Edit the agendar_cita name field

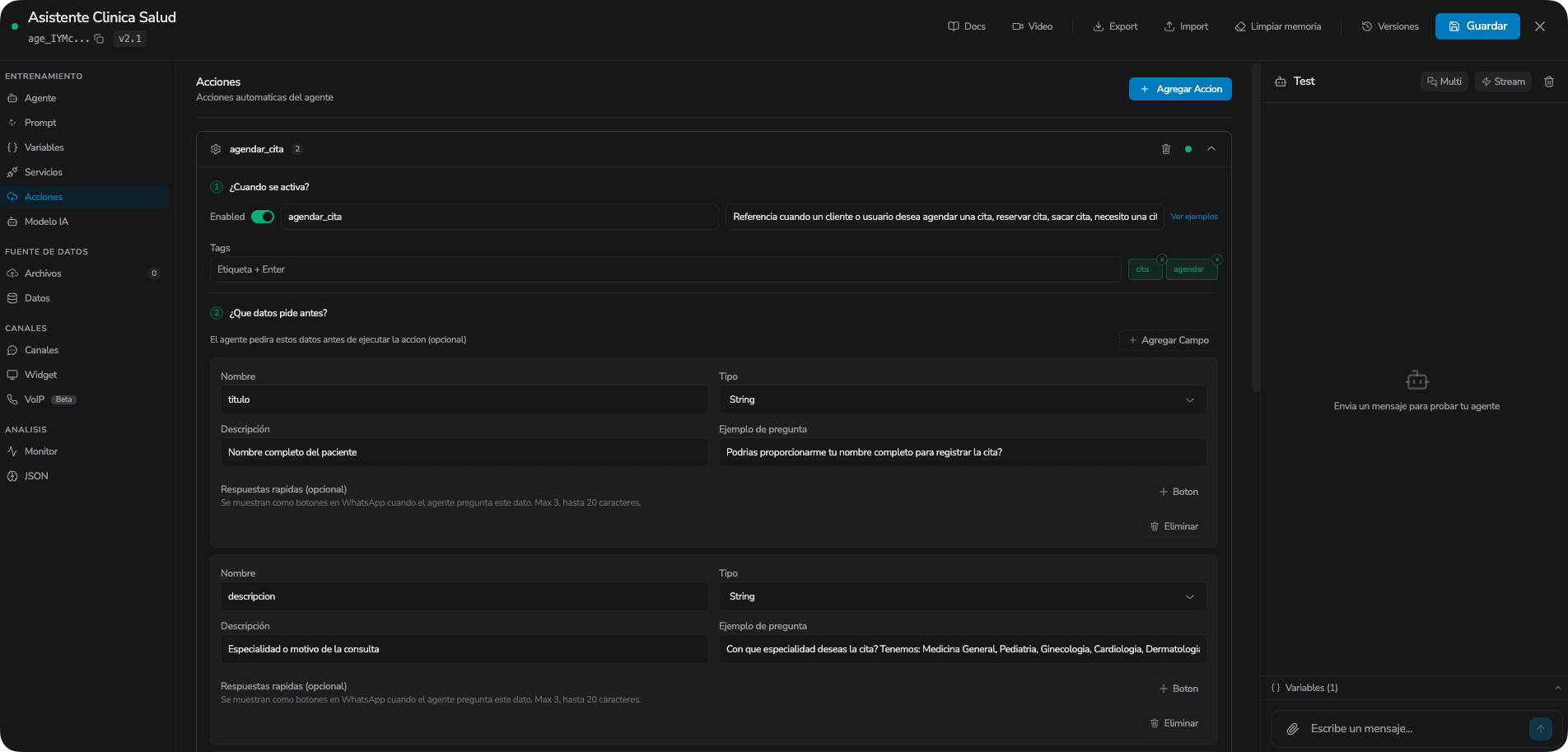499,217
